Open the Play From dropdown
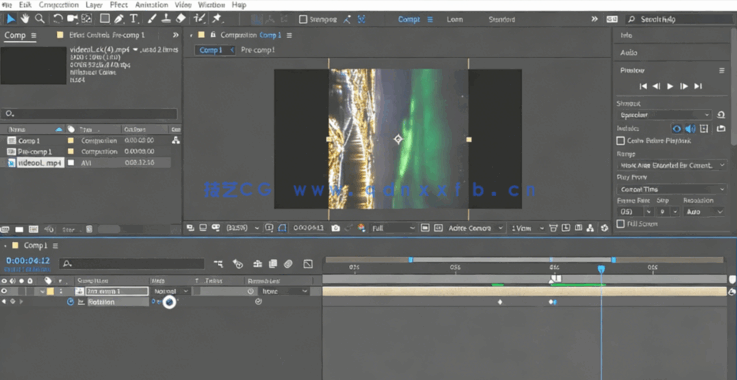The height and width of the screenshot is (380, 737). click(672, 189)
